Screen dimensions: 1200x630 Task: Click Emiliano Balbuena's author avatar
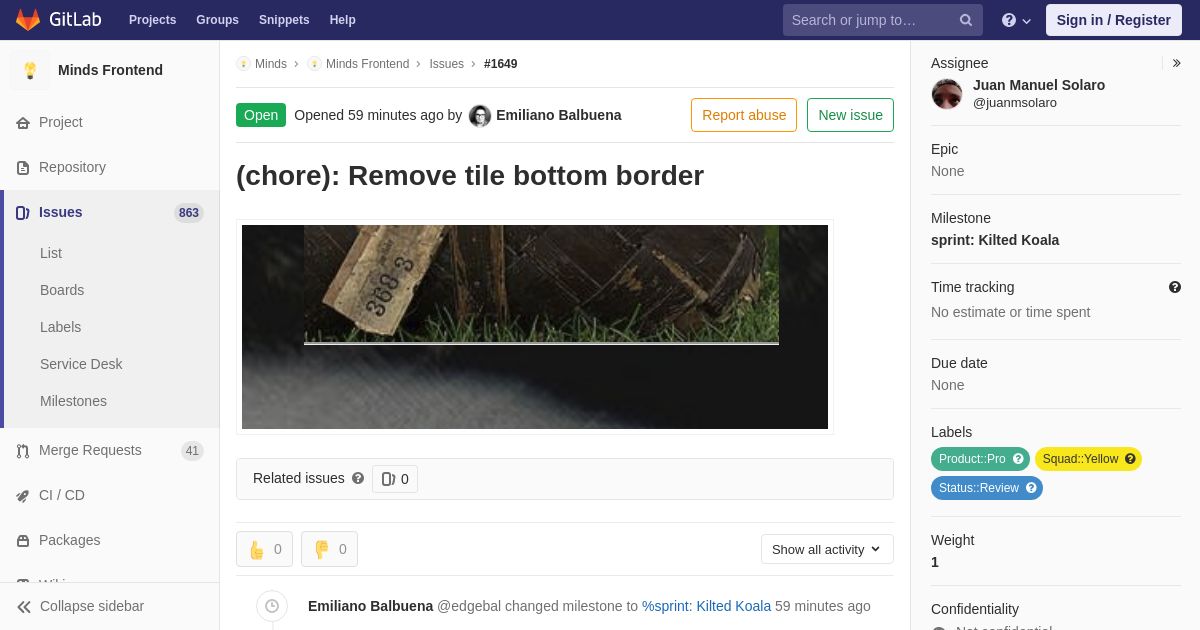[480, 115]
